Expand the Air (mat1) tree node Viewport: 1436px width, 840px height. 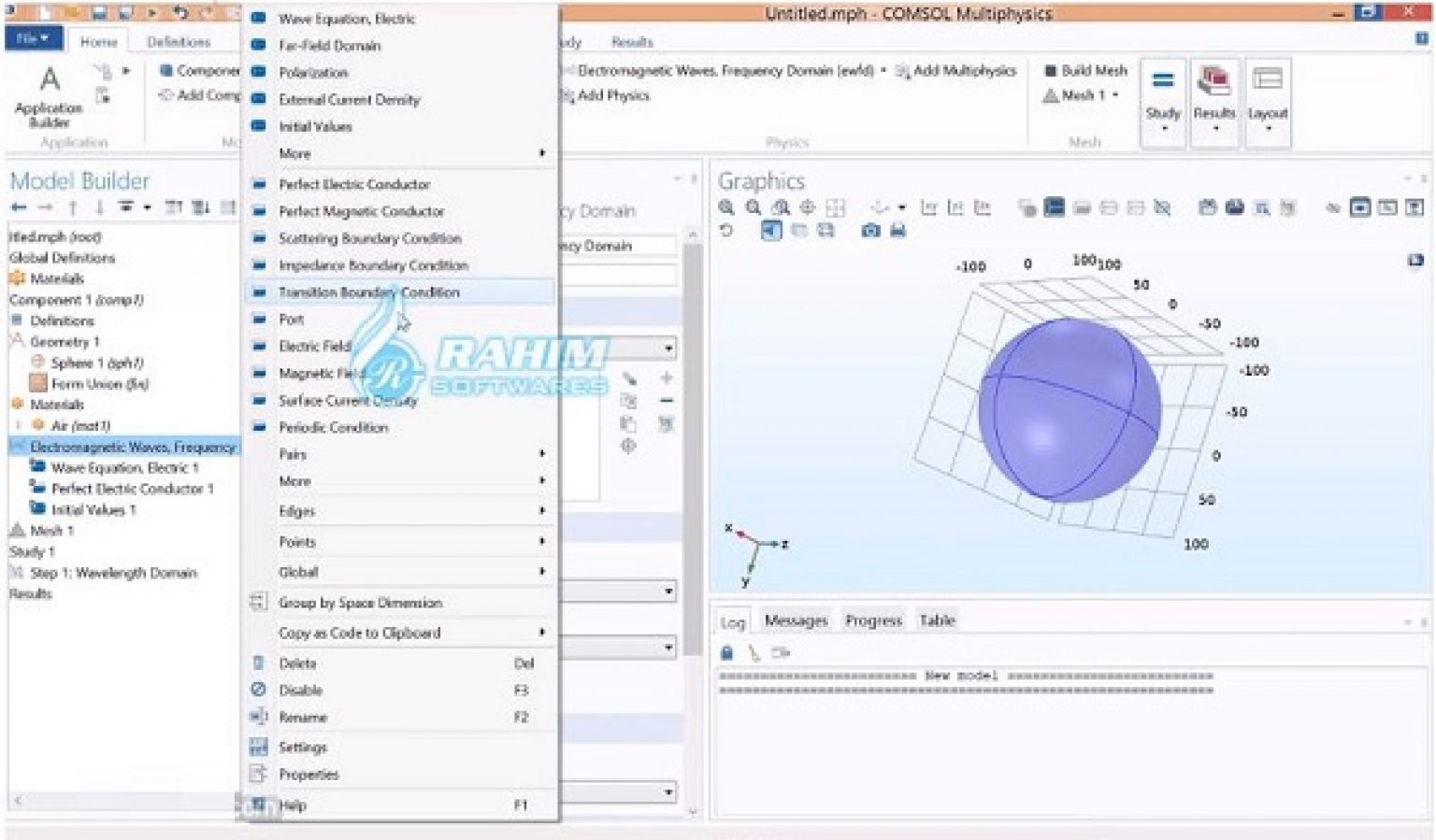pos(19,426)
